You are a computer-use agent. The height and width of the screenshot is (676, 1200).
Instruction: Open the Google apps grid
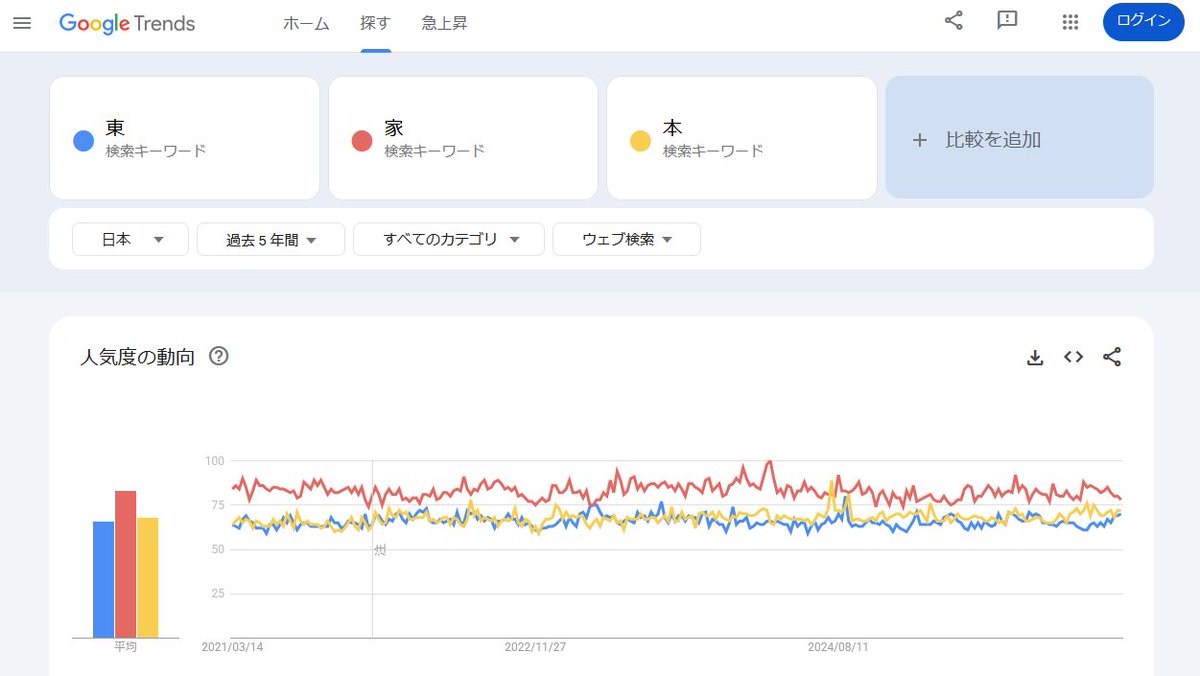tap(1070, 22)
